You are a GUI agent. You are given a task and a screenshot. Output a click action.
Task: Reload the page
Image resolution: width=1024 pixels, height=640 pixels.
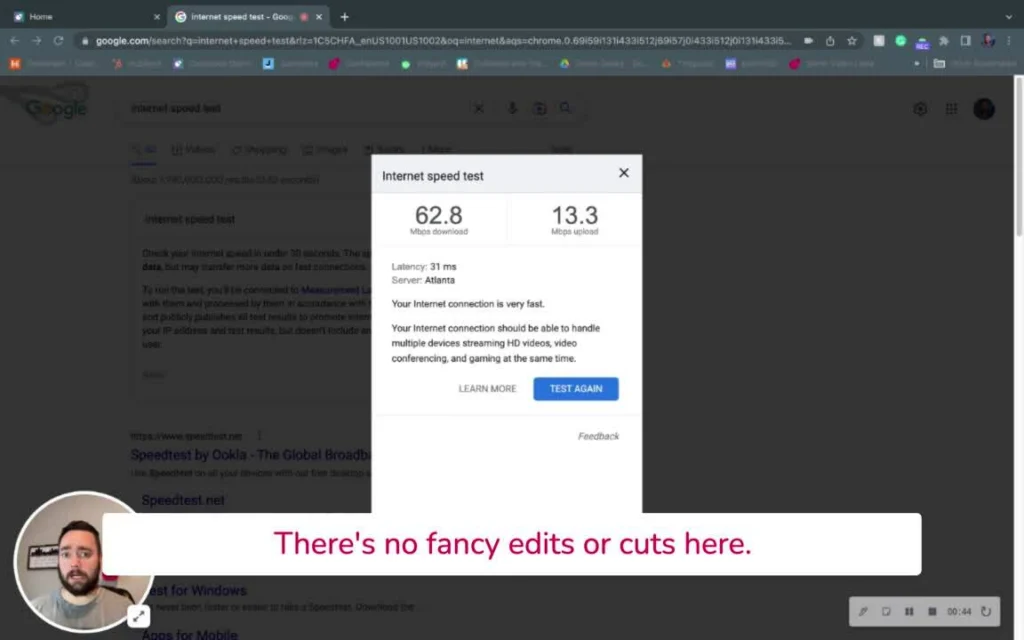[x=59, y=41]
